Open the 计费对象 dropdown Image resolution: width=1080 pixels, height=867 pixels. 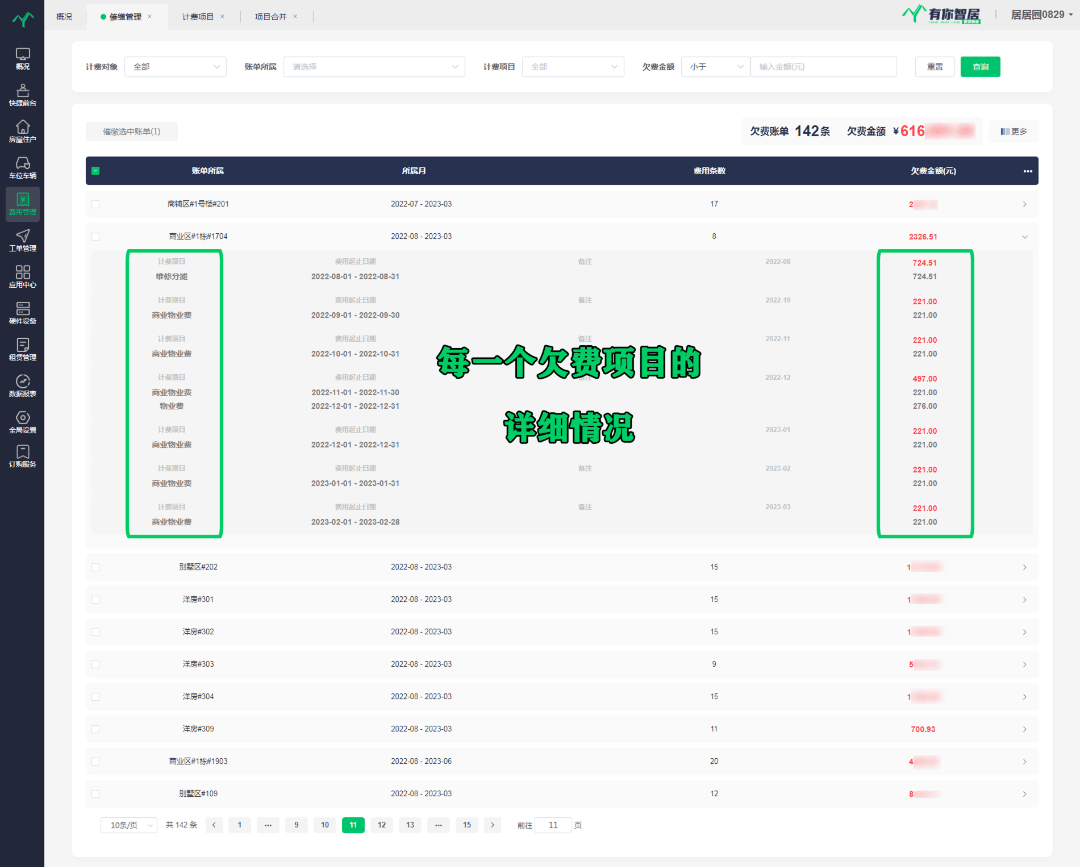pos(176,67)
